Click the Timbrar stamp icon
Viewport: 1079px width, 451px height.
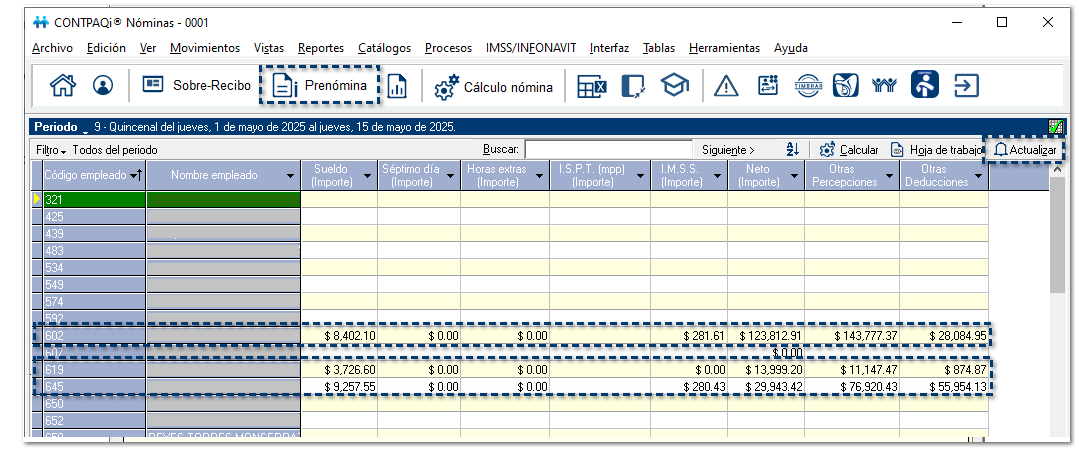808,86
